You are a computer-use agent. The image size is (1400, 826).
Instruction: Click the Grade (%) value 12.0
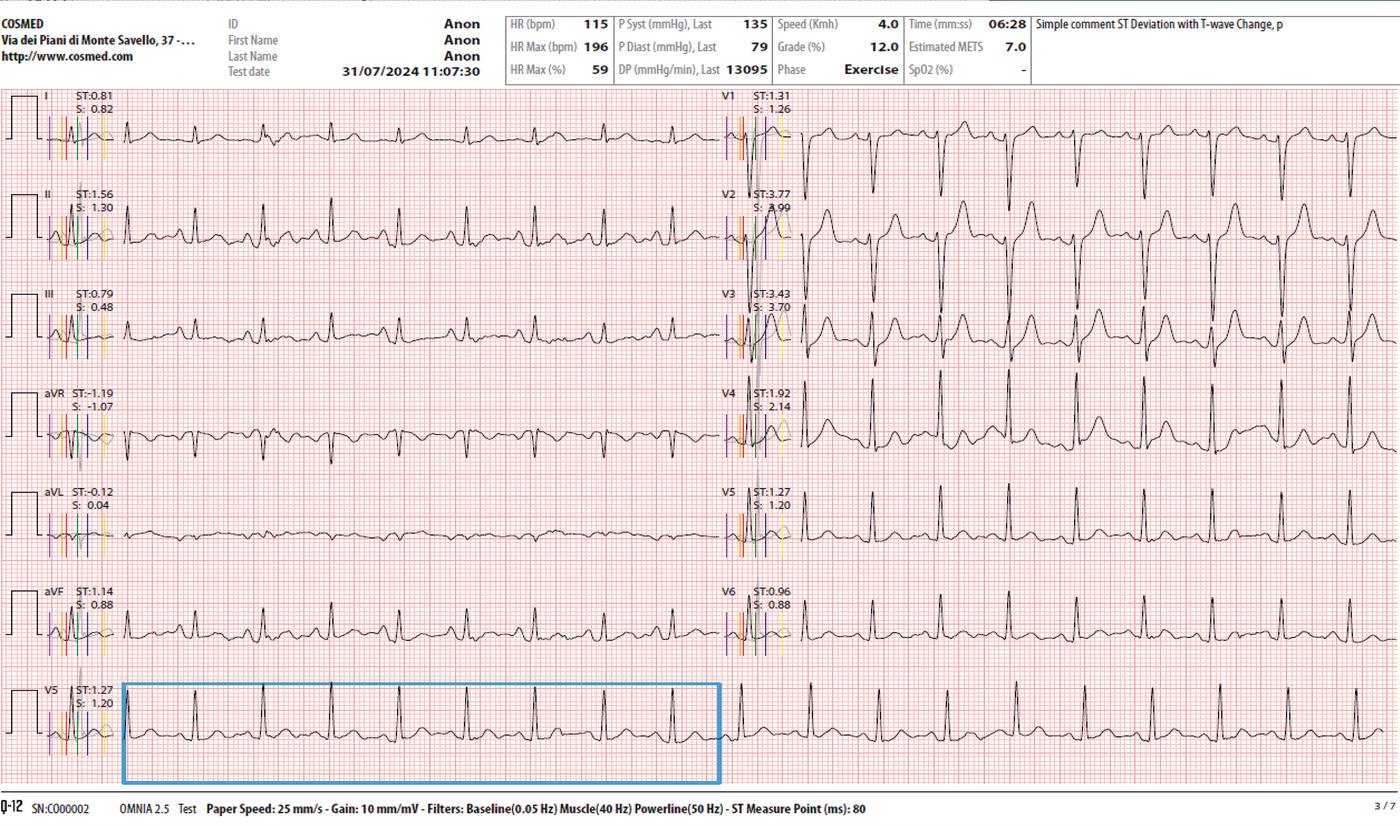point(884,47)
